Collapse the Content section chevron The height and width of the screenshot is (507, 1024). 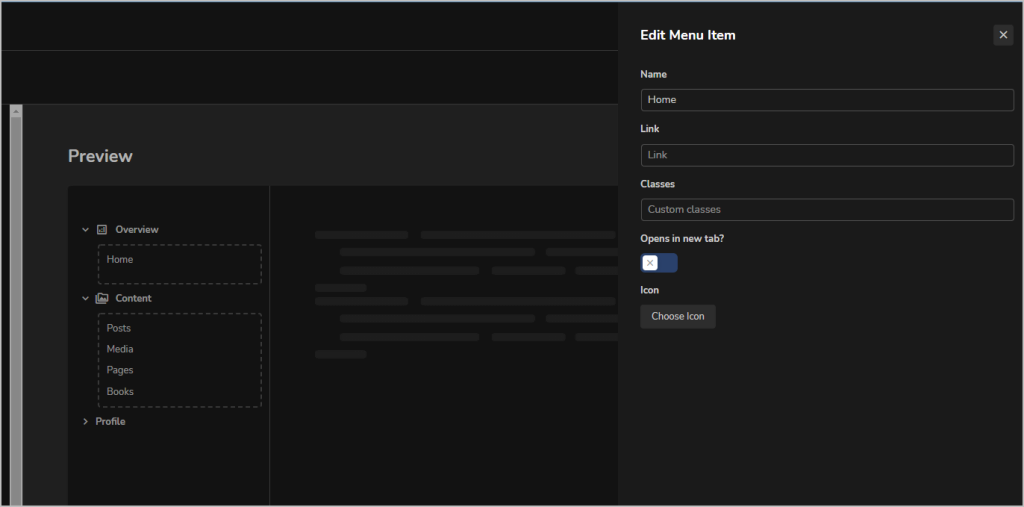pyautogui.click(x=86, y=298)
